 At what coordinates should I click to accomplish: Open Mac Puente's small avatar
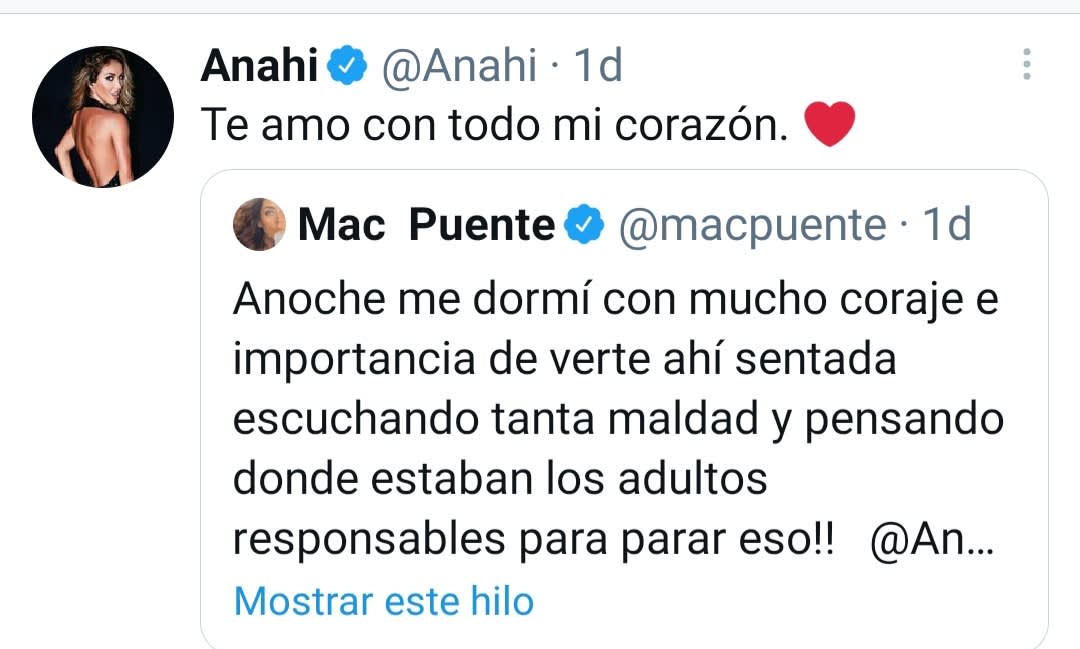[x=259, y=225]
